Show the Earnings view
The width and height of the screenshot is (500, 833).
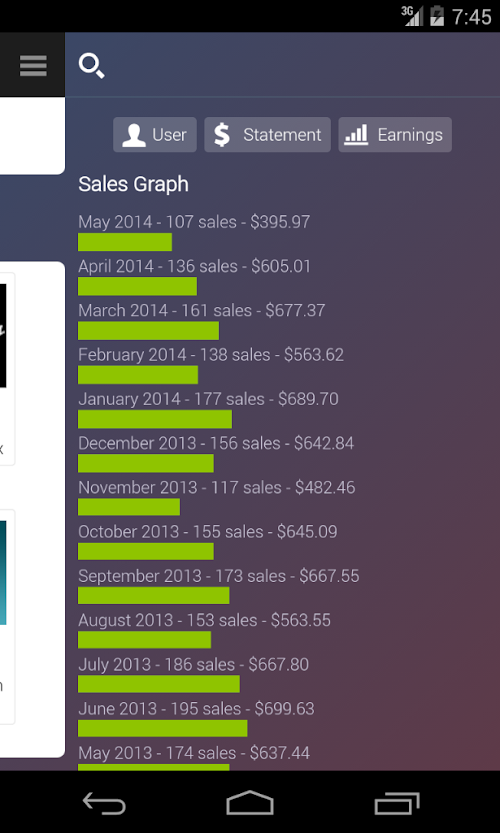pyautogui.click(x=395, y=135)
